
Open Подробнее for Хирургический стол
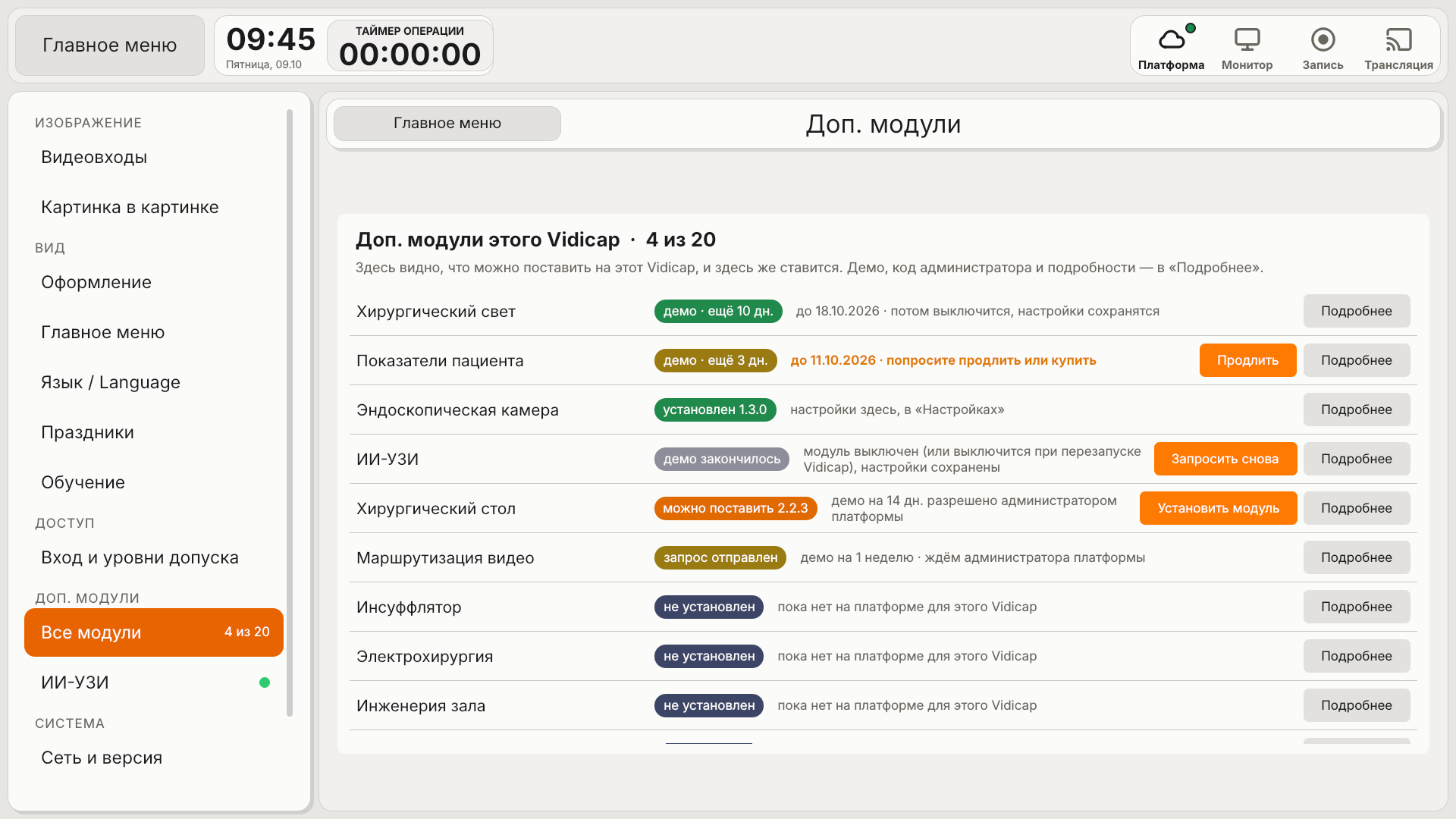pyautogui.click(x=1356, y=508)
